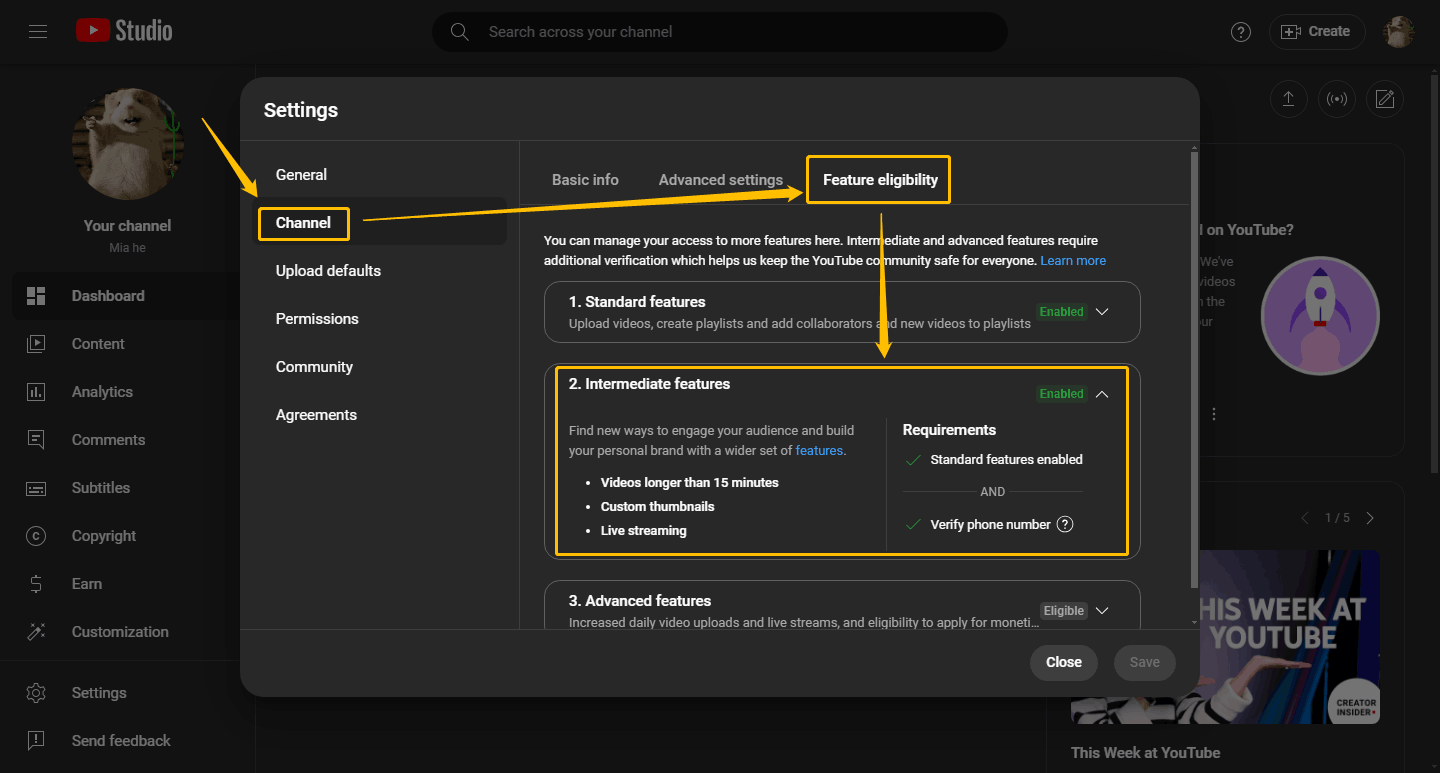Click the features link in Intermediate section
The height and width of the screenshot is (773, 1440).
click(x=819, y=451)
